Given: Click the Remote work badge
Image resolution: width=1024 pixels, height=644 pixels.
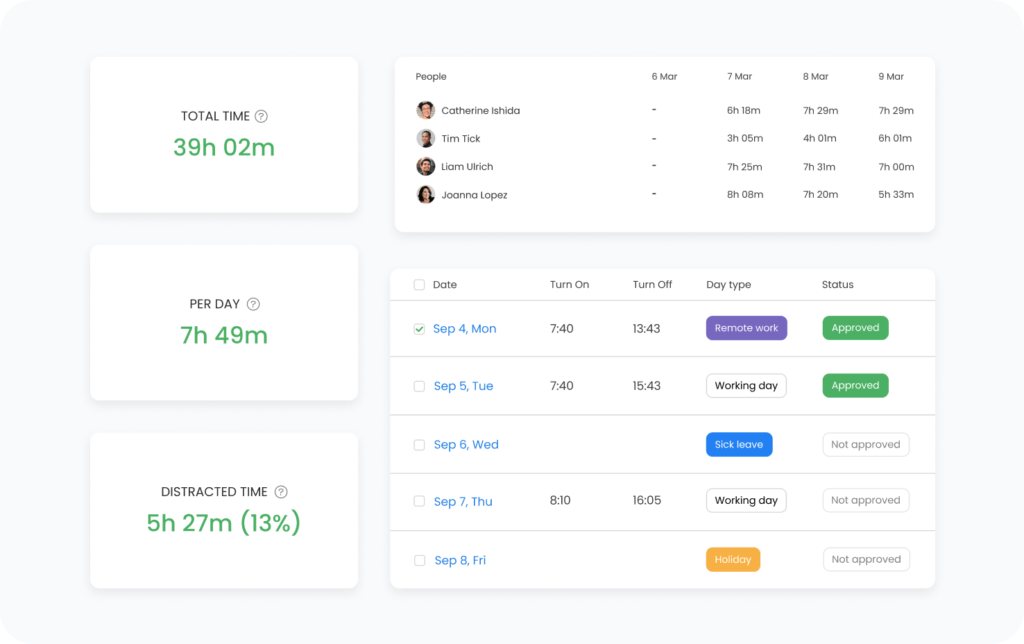Looking at the screenshot, I should 746,327.
